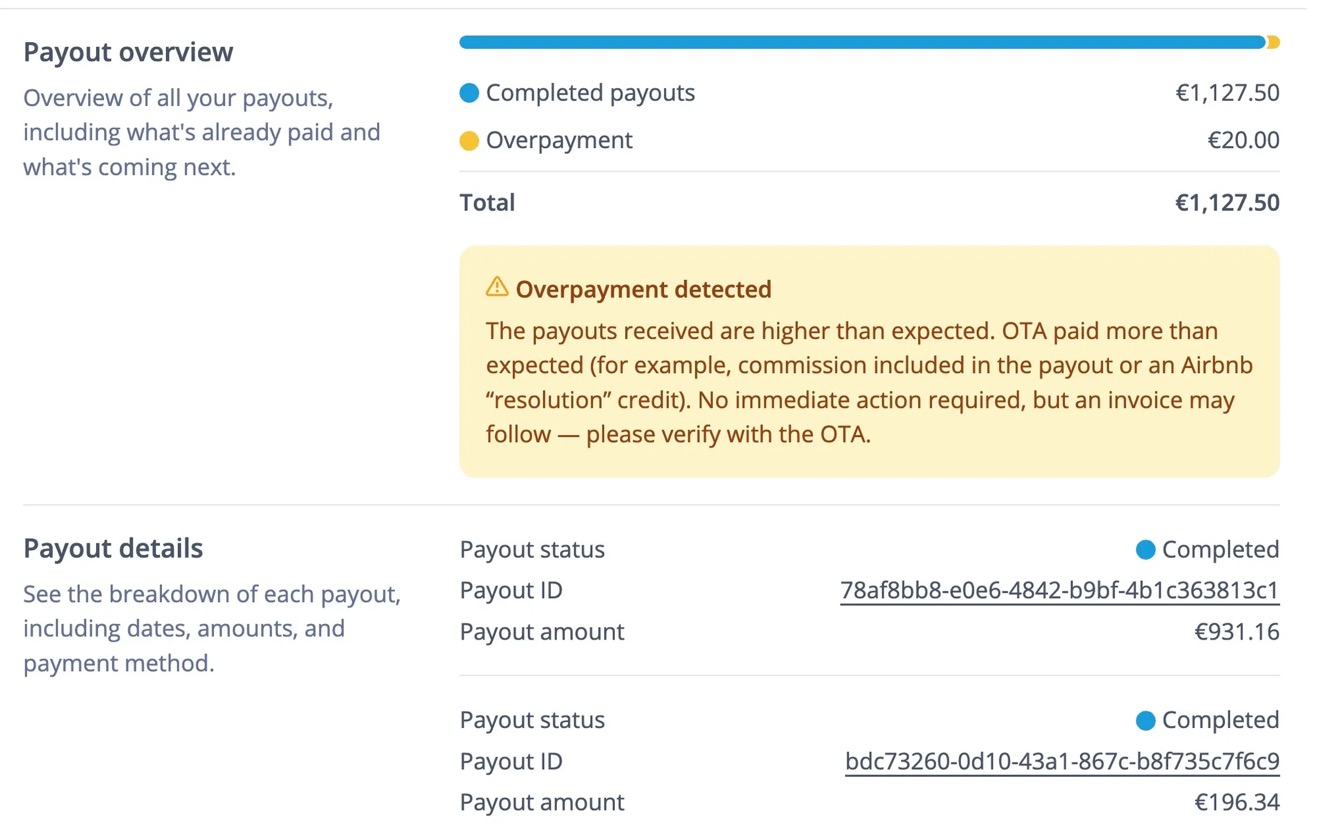Click the blue dot beside Completed payouts
Viewport: 1334px width, 832px height.
tap(469, 93)
